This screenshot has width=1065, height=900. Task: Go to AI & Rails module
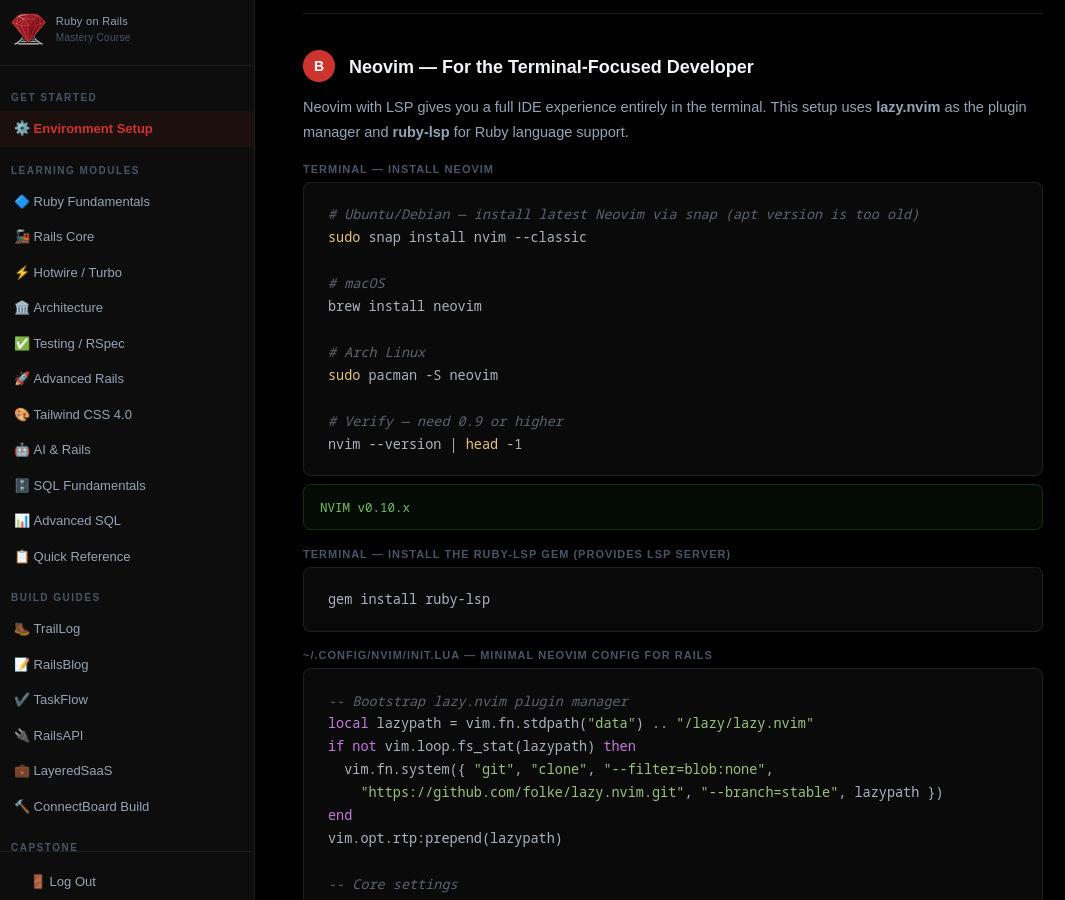pyautogui.click(x=127, y=450)
